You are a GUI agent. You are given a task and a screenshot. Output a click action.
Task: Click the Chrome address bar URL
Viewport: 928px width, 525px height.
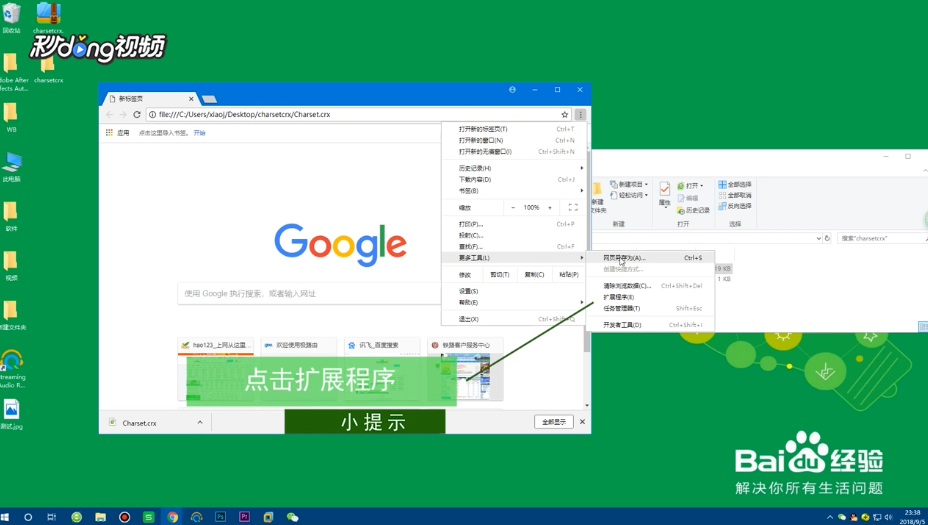(244, 114)
